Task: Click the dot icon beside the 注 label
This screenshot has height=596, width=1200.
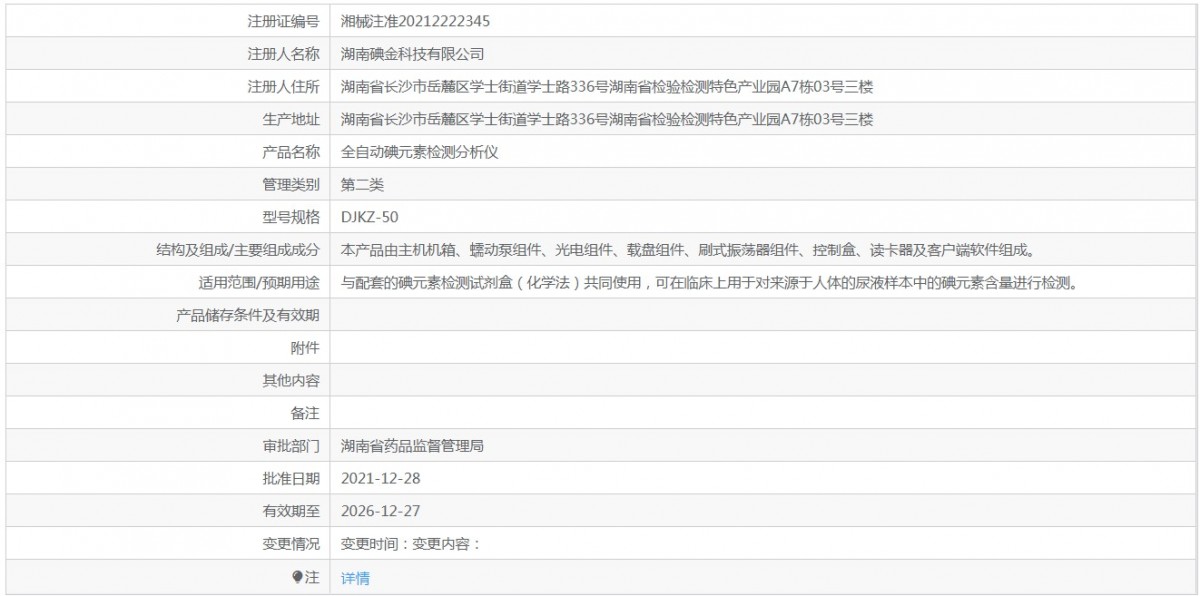Action: pyautogui.click(x=297, y=577)
